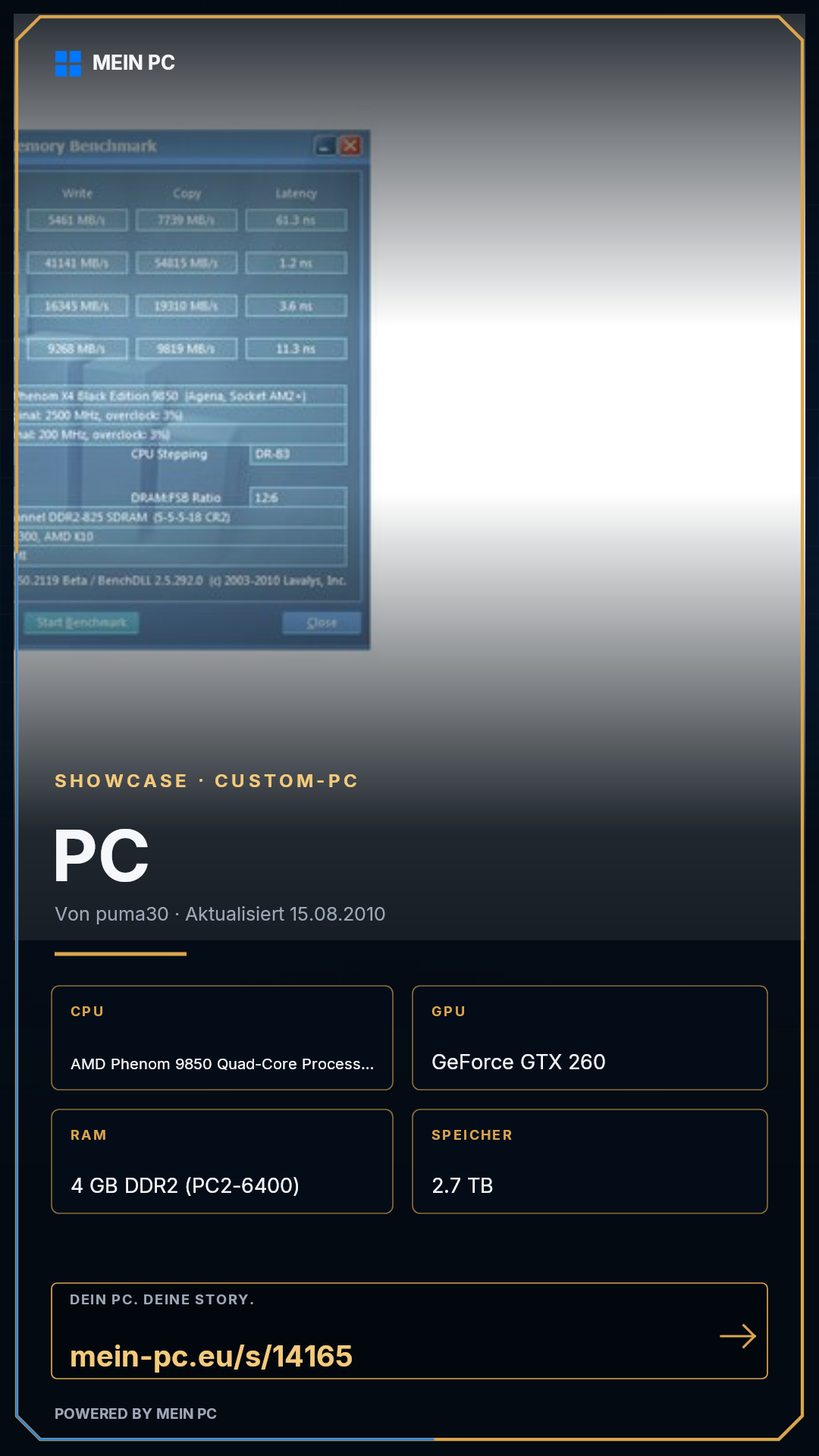Image resolution: width=819 pixels, height=1456 pixels.
Task: Click the DDR2-825 SDRAM memory line
Action: (182, 517)
